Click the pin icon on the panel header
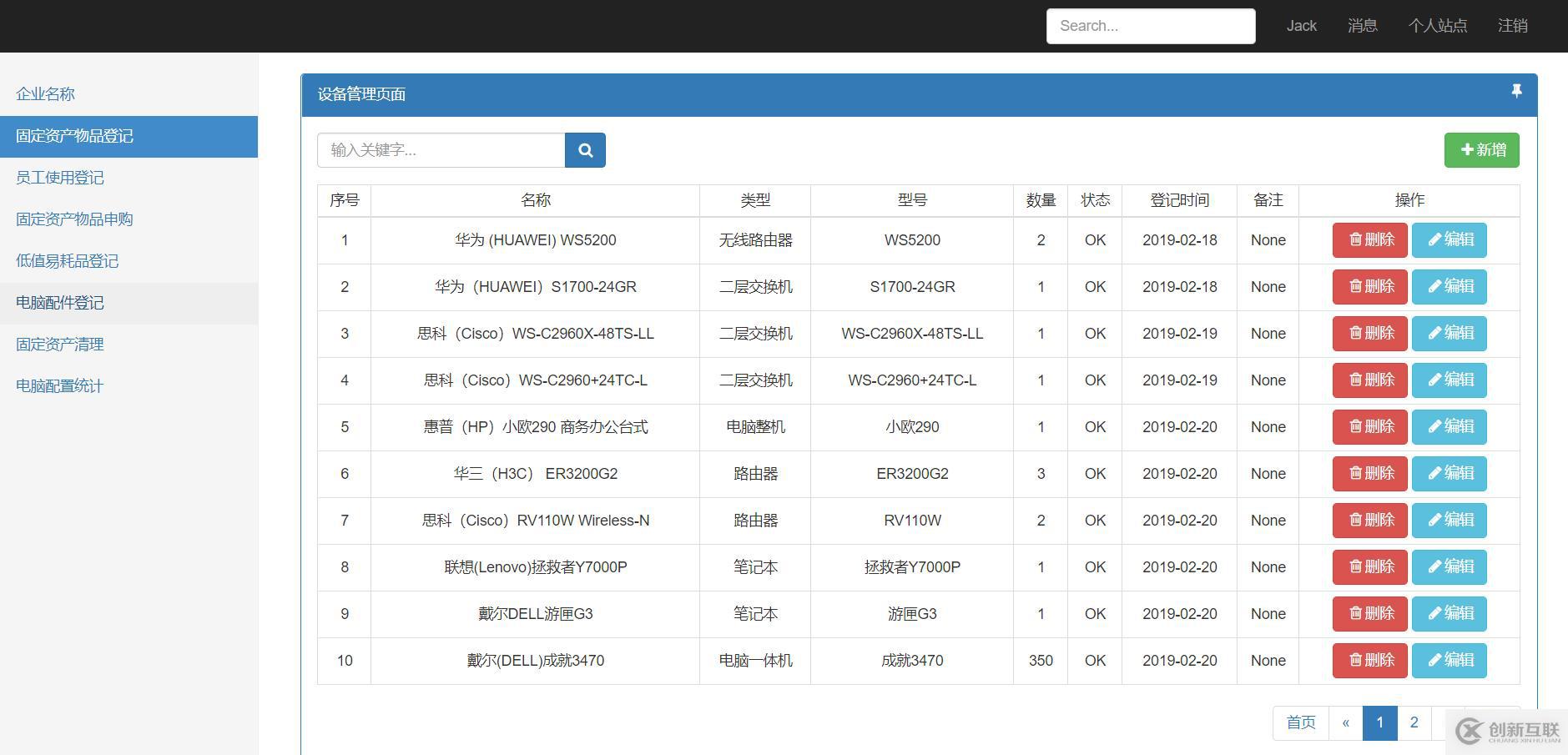 click(1518, 91)
